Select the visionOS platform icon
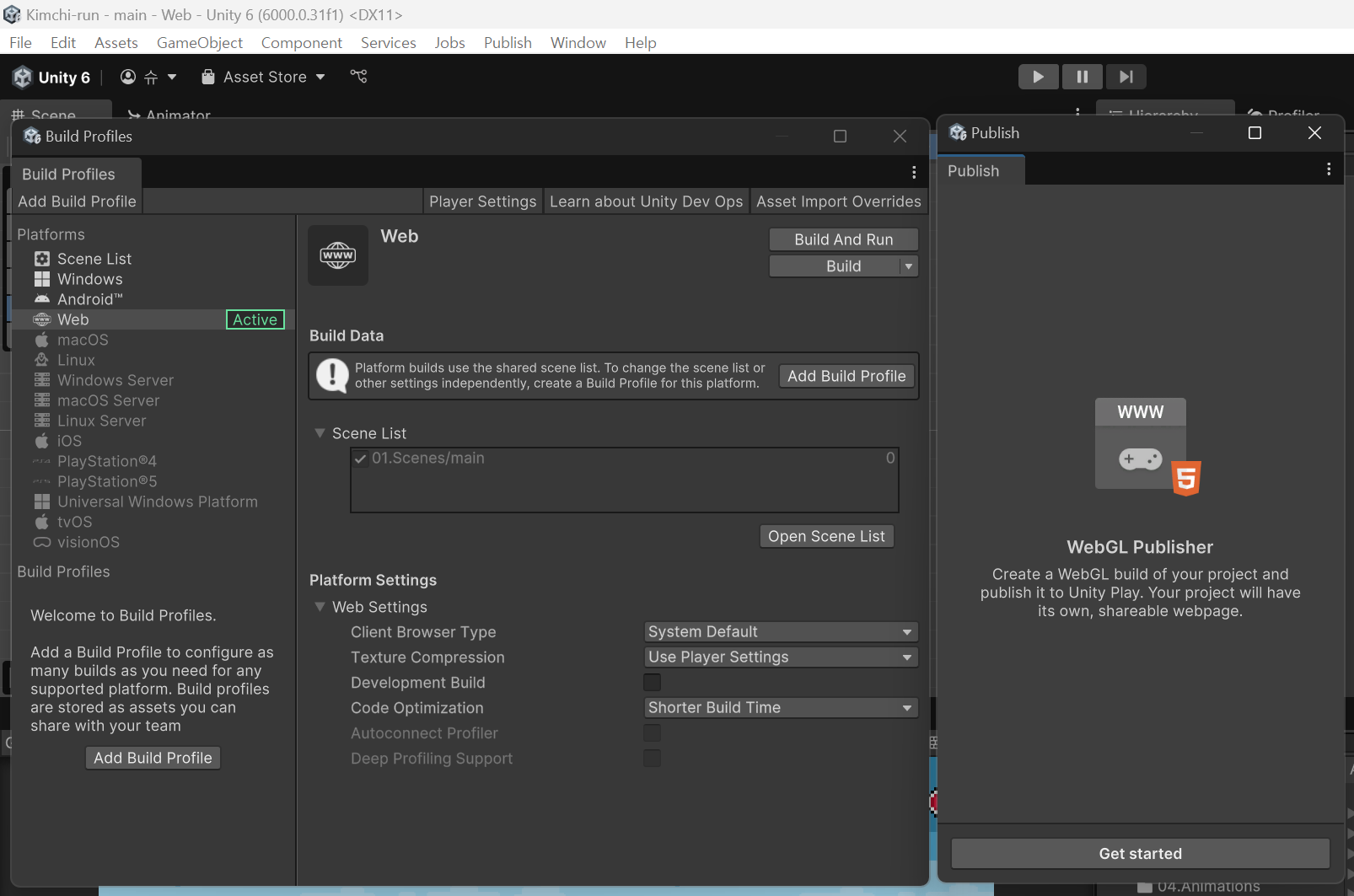 [x=42, y=542]
